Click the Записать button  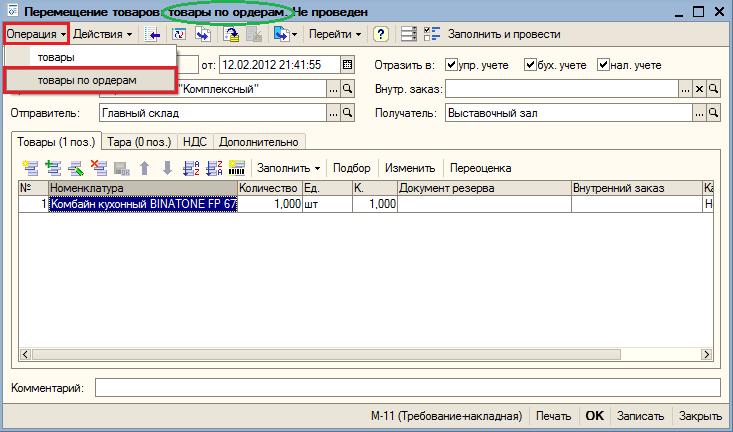click(640, 416)
